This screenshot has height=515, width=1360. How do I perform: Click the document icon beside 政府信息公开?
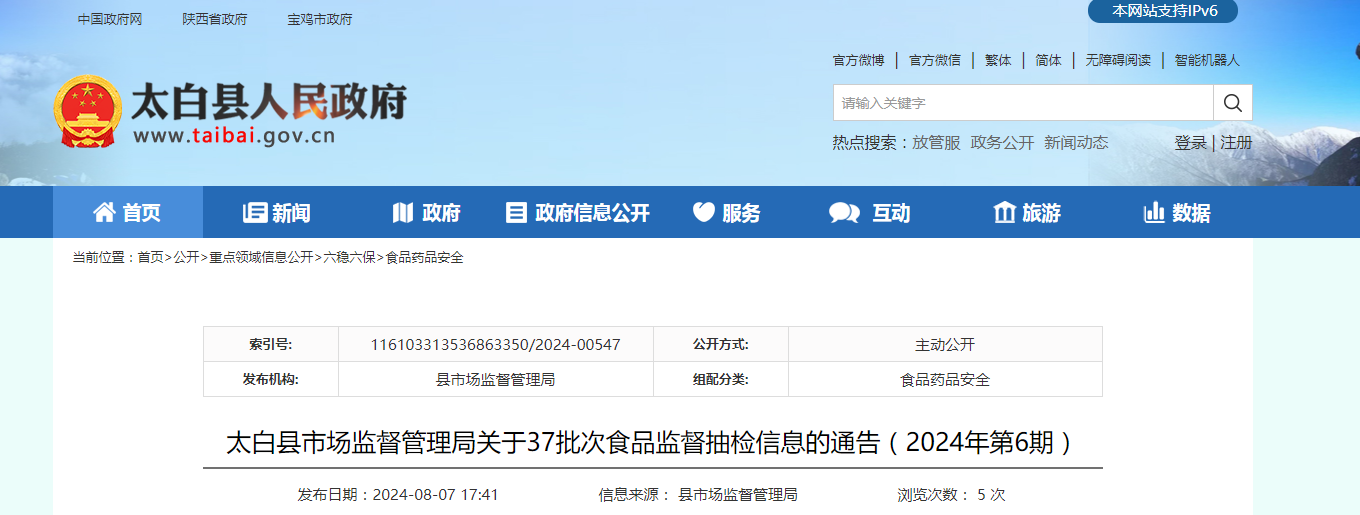coord(516,212)
